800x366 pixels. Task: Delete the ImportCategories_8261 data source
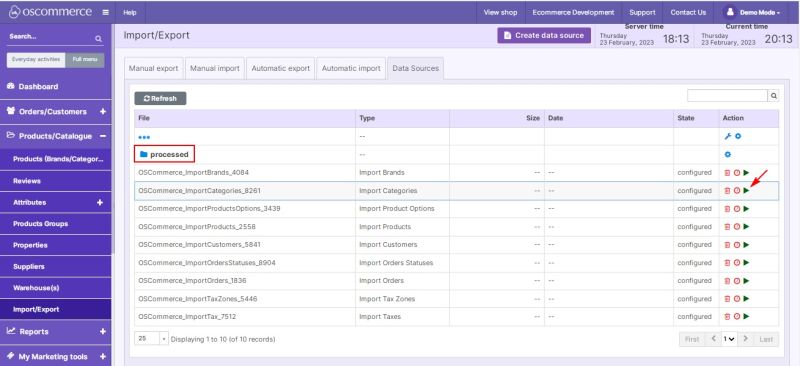(728, 190)
